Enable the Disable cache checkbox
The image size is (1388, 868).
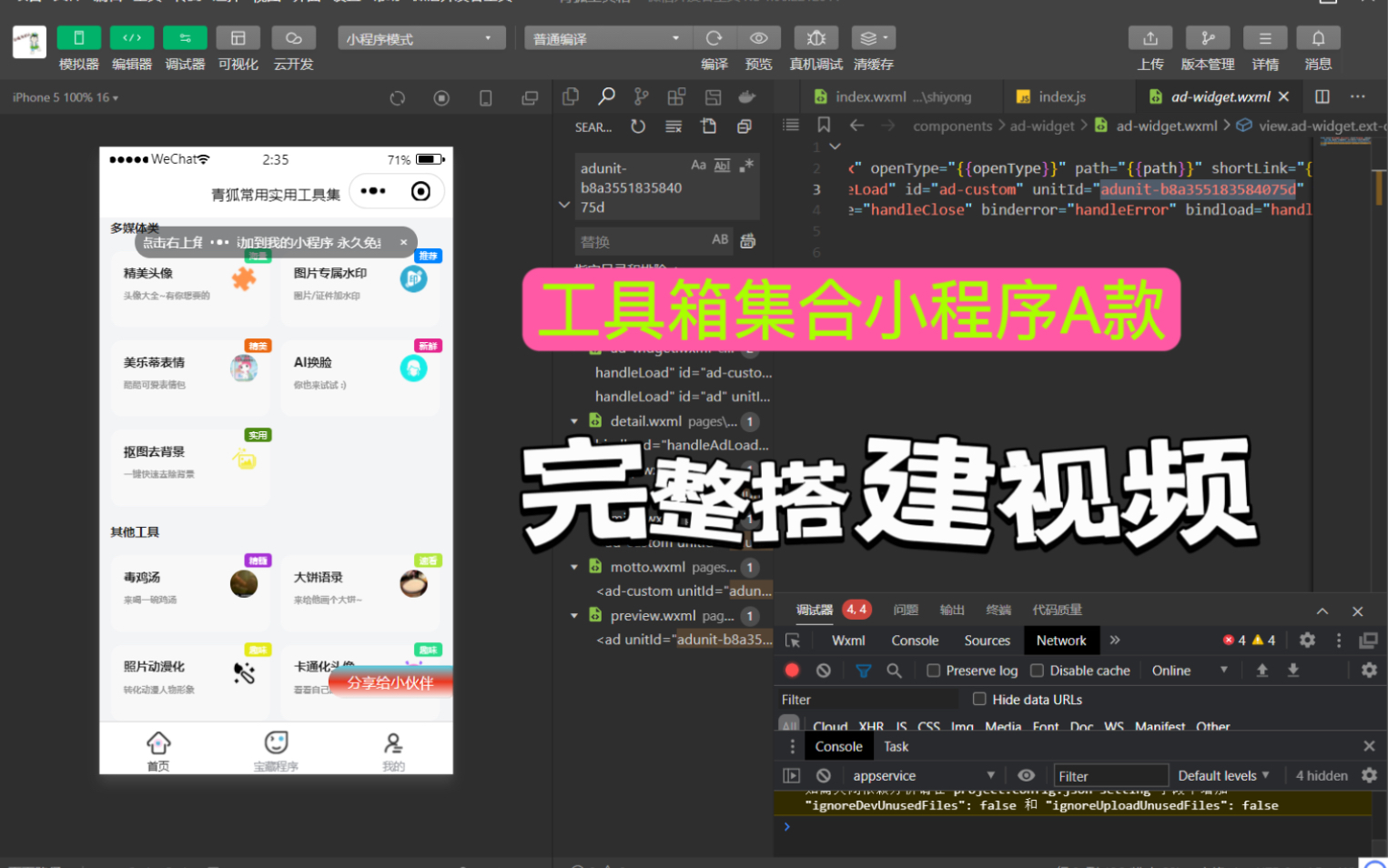click(x=1037, y=670)
